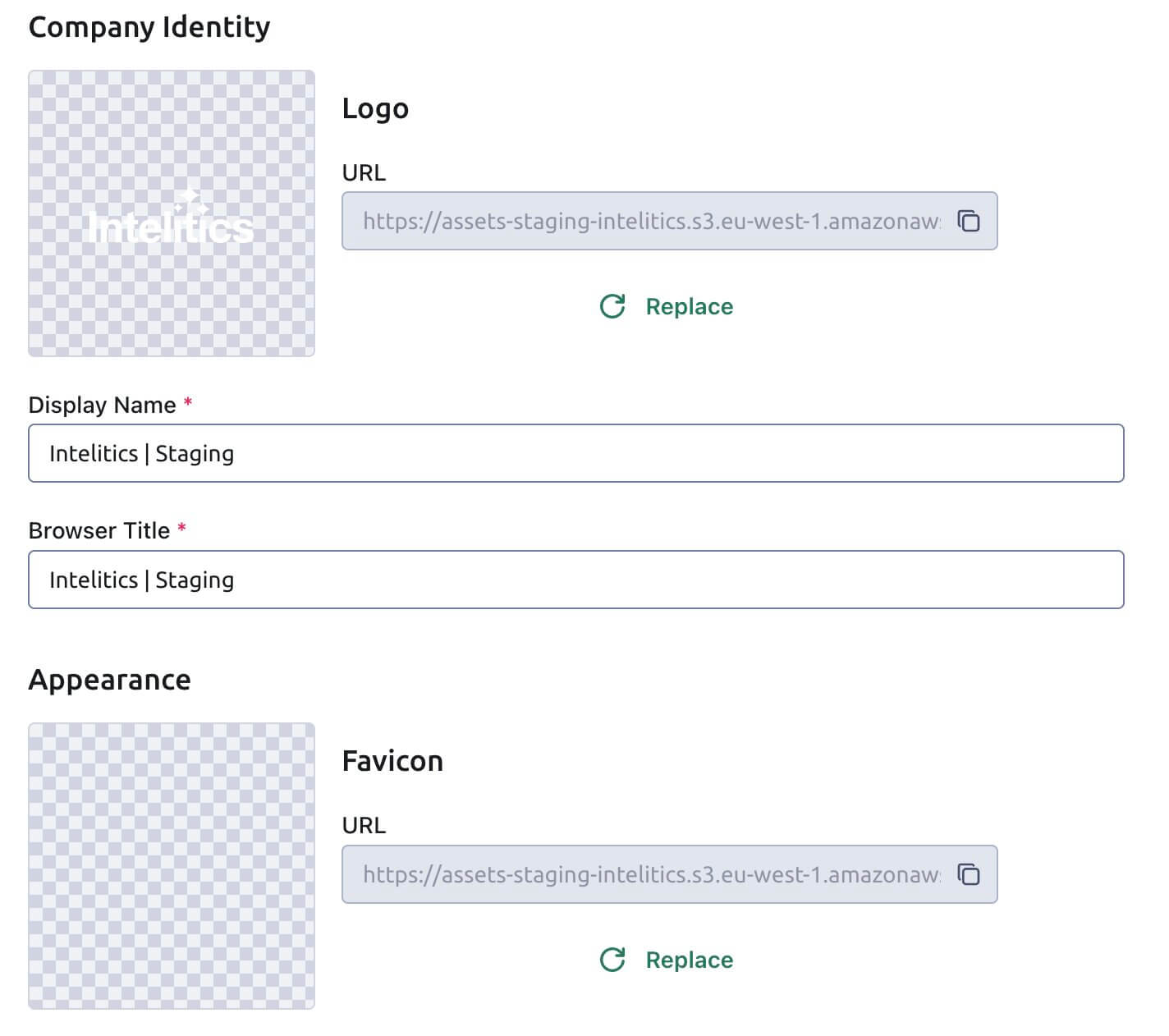The image size is (1169, 1036).
Task: Click the Browser Title field label
Action: pyautogui.click(x=99, y=530)
